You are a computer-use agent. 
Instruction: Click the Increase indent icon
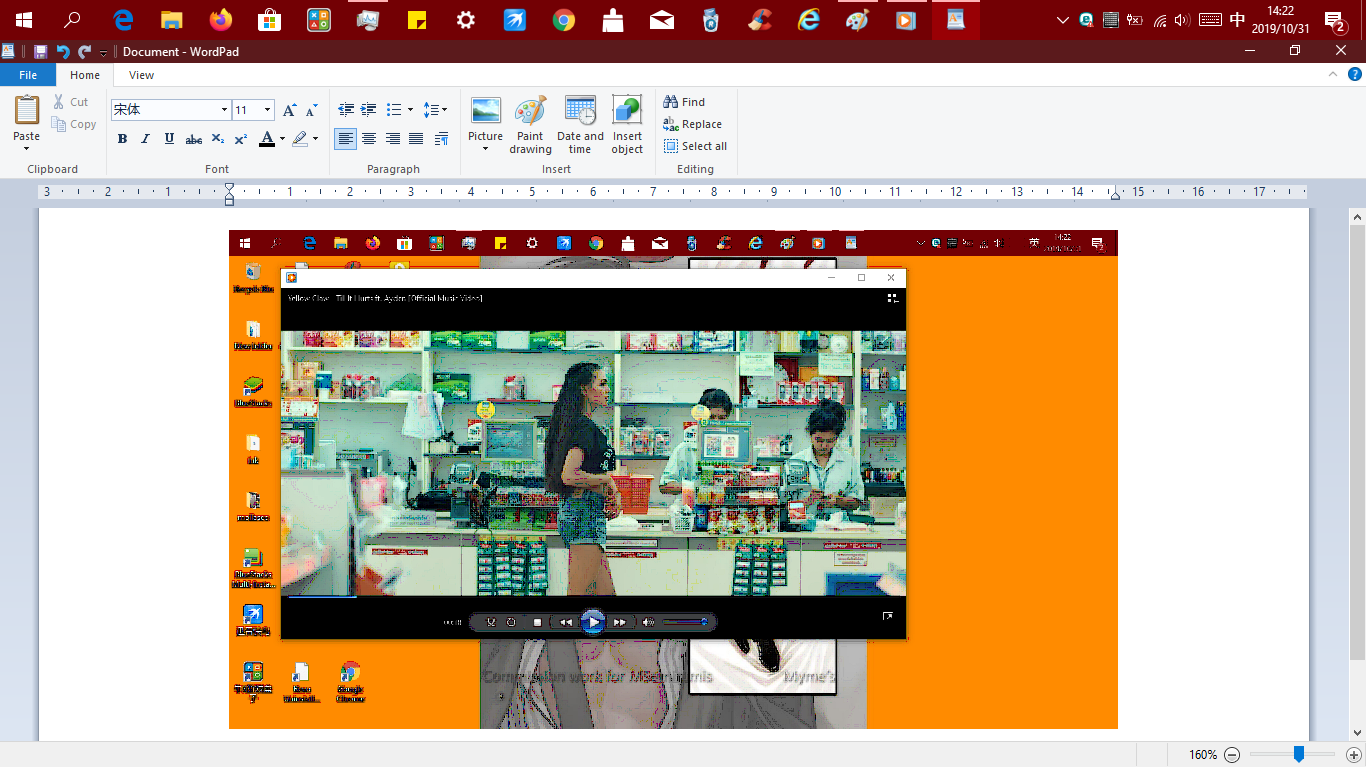[x=369, y=110]
